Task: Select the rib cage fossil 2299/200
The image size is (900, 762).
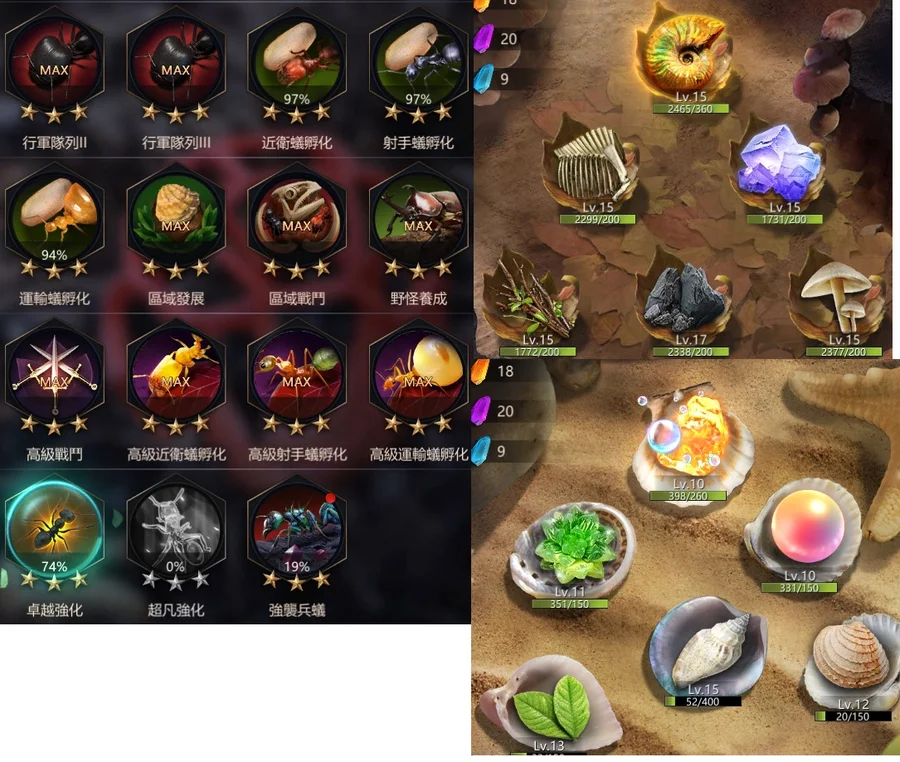Action: (594, 169)
